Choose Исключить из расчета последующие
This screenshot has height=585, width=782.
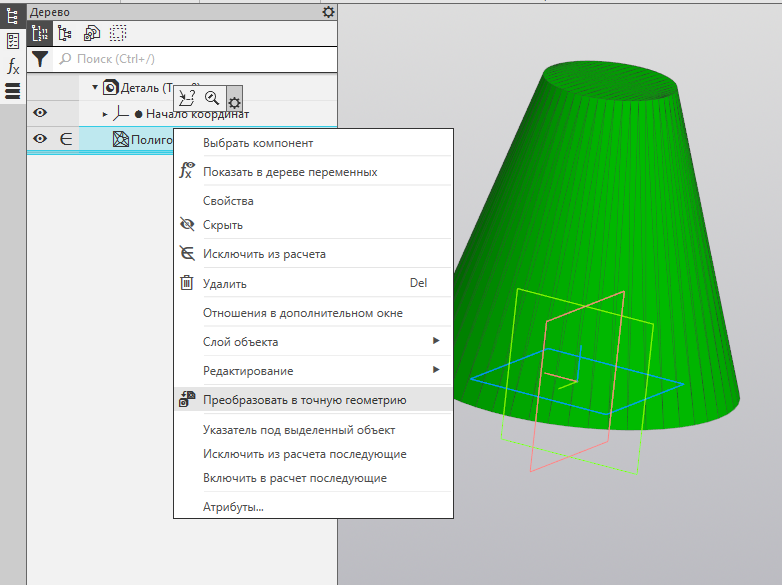pyautogui.click(x=313, y=454)
